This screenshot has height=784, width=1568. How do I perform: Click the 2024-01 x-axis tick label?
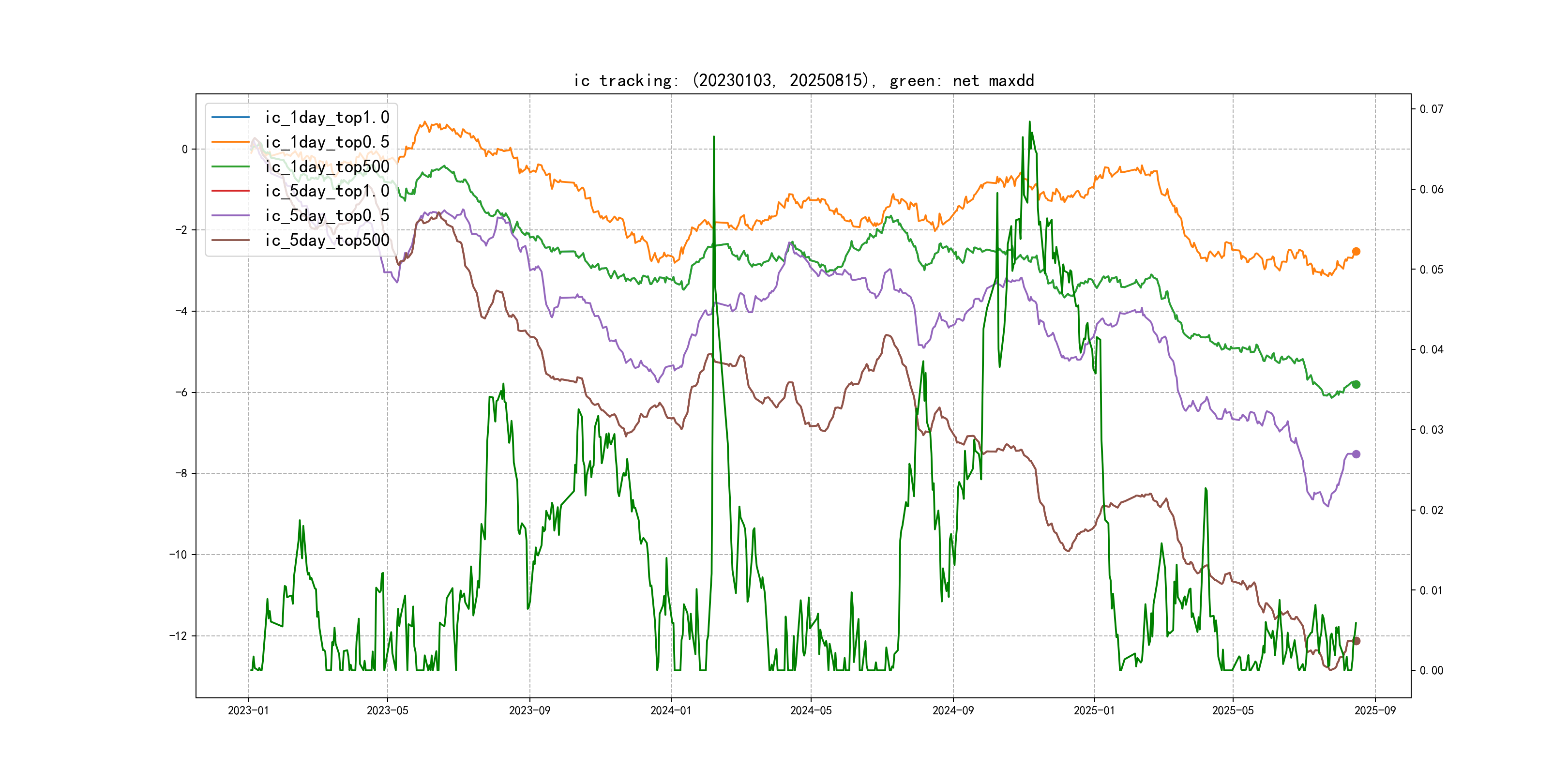(671, 710)
